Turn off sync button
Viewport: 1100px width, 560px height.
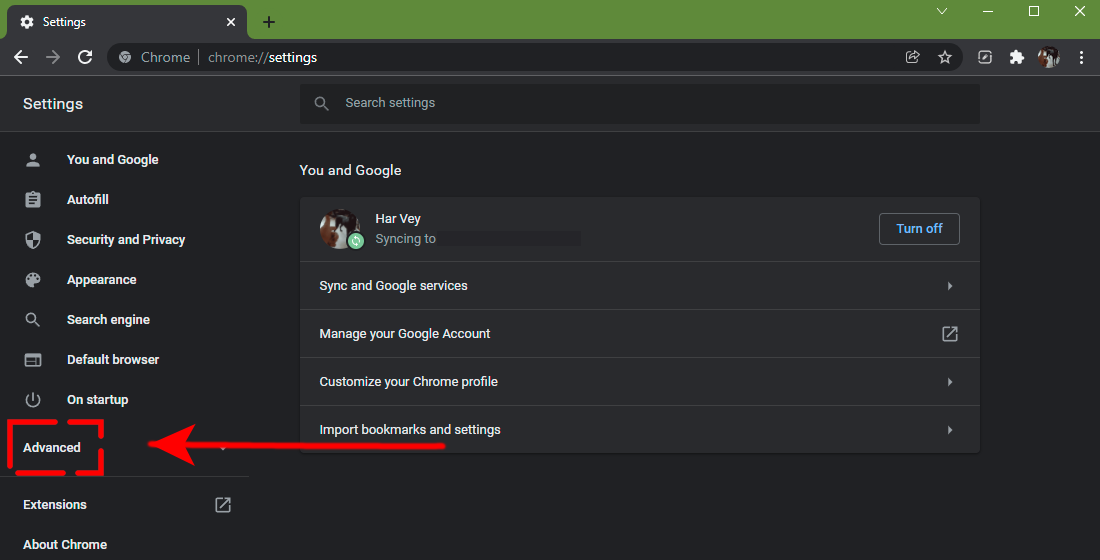tap(918, 229)
